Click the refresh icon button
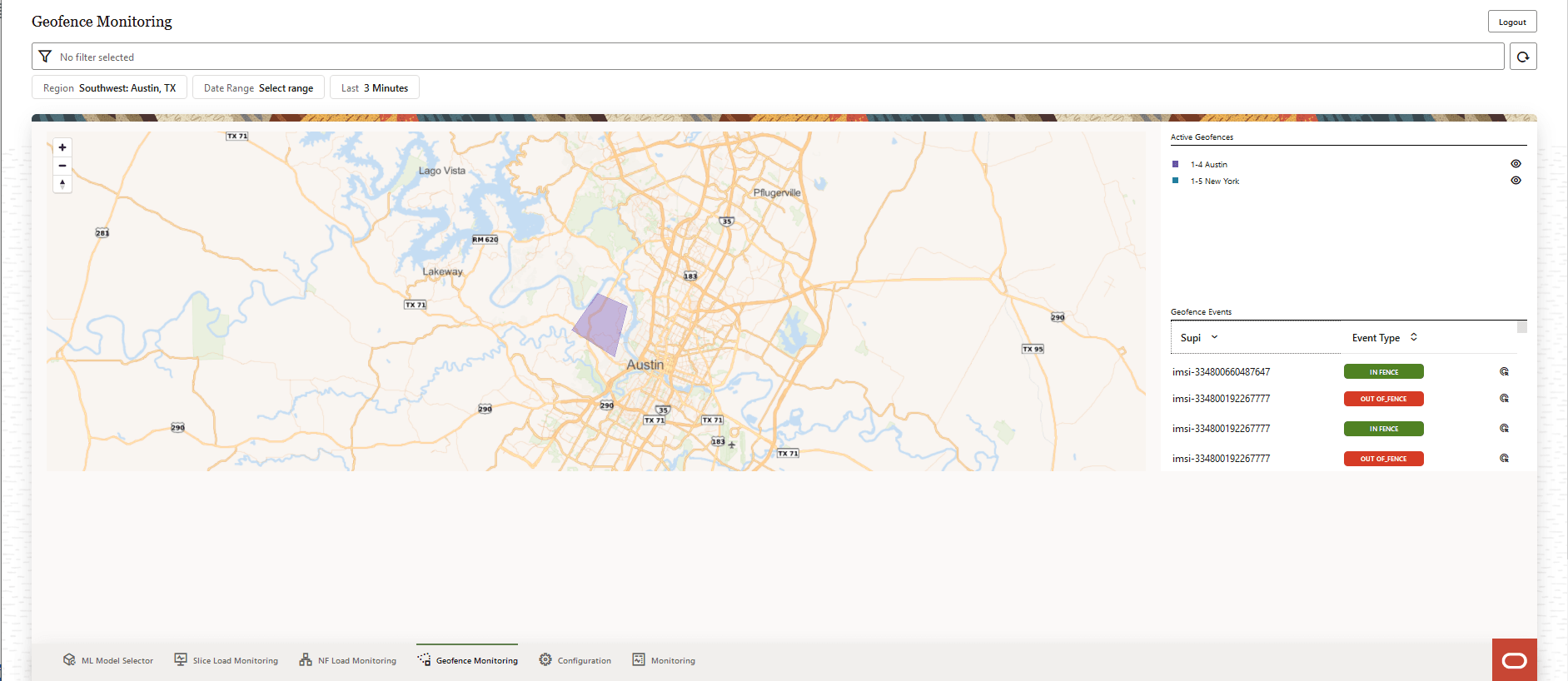This screenshot has height=681, width=1568. pyautogui.click(x=1523, y=57)
